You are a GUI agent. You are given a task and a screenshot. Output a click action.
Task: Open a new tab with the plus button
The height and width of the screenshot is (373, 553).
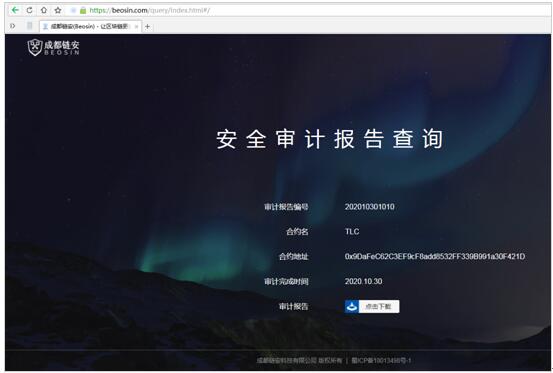tap(147, 26)
